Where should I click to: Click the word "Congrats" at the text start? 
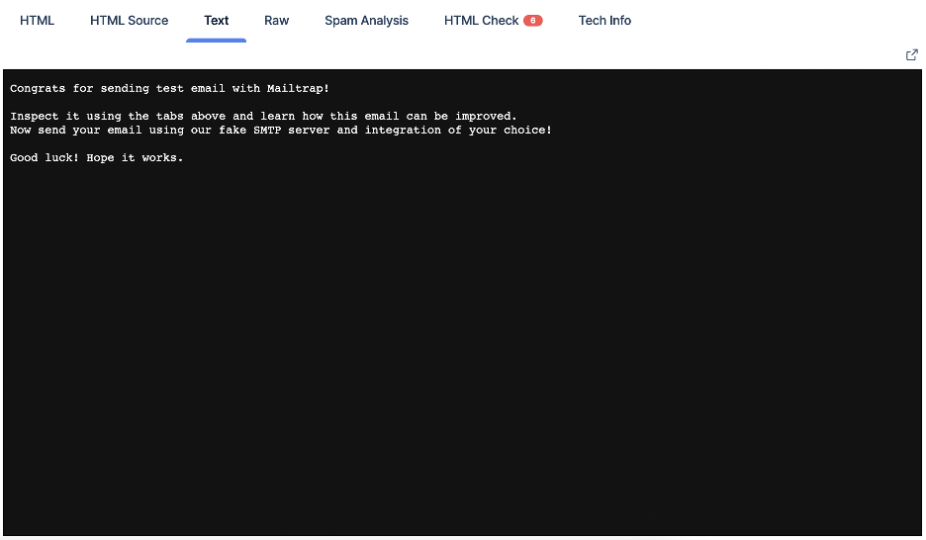[38, 89]
